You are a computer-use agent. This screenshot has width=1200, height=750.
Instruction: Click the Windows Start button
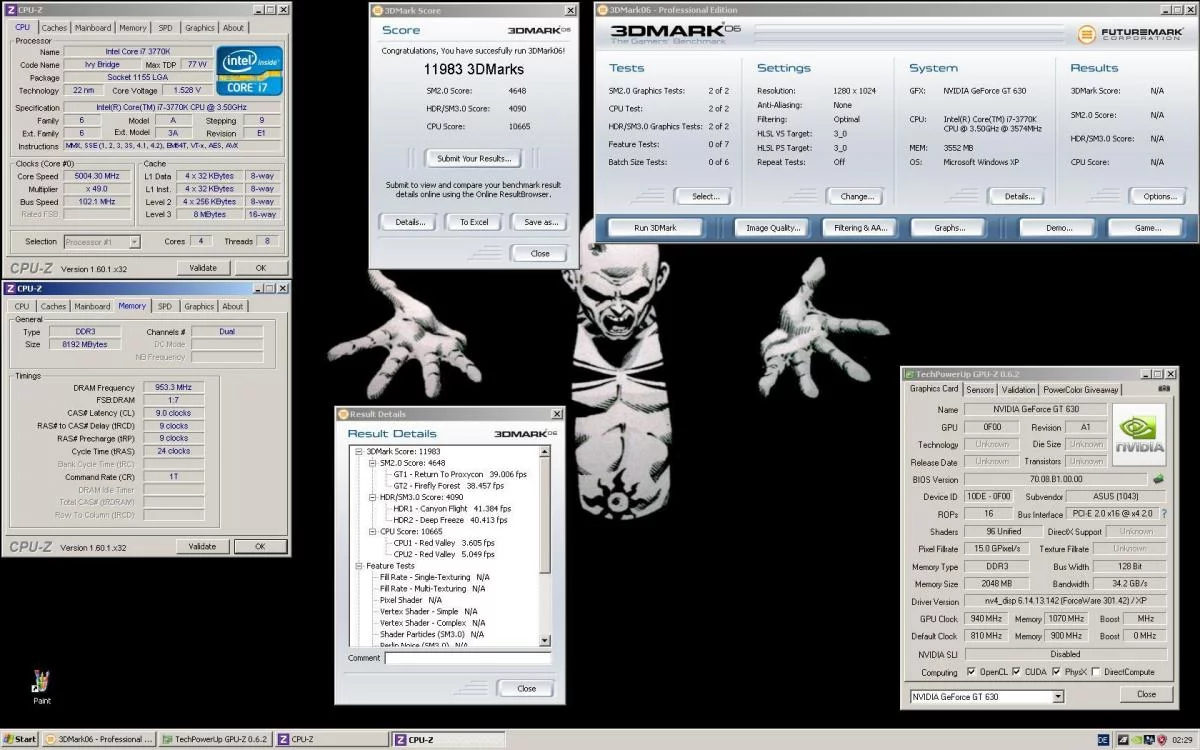point(20,740)
